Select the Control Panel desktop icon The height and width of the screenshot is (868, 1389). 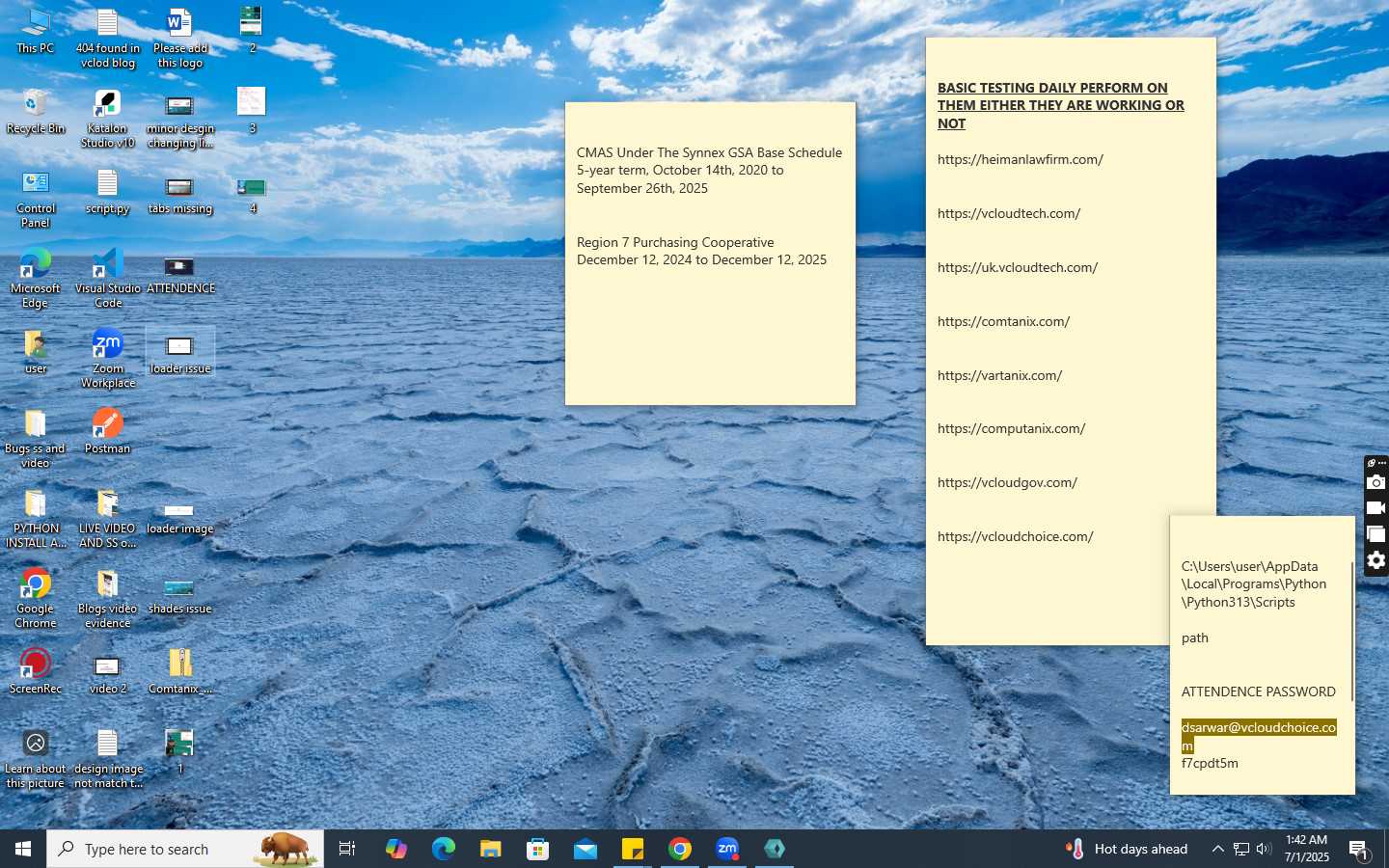[36, 199]
